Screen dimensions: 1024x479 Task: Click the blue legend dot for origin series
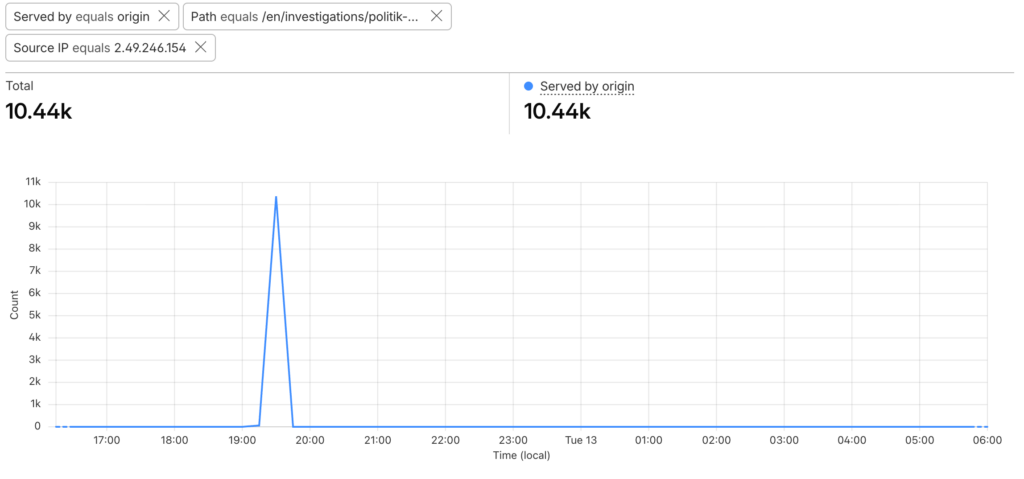click(x=528, y=87)
